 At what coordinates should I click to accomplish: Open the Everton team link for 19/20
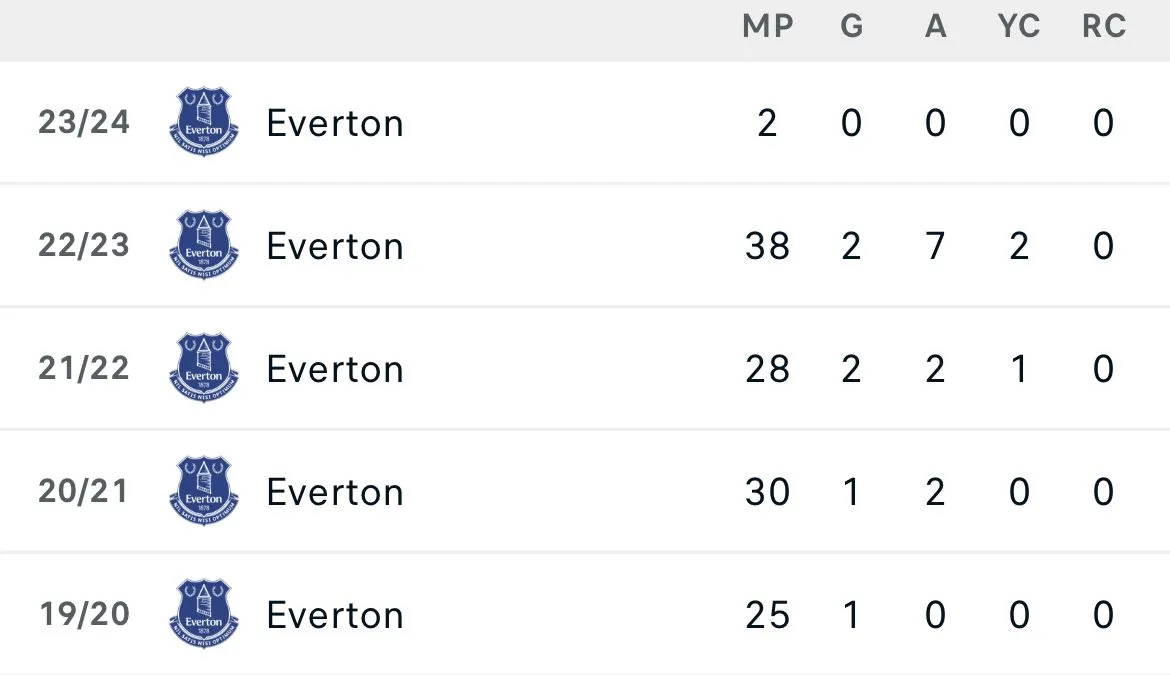[335, 615]
